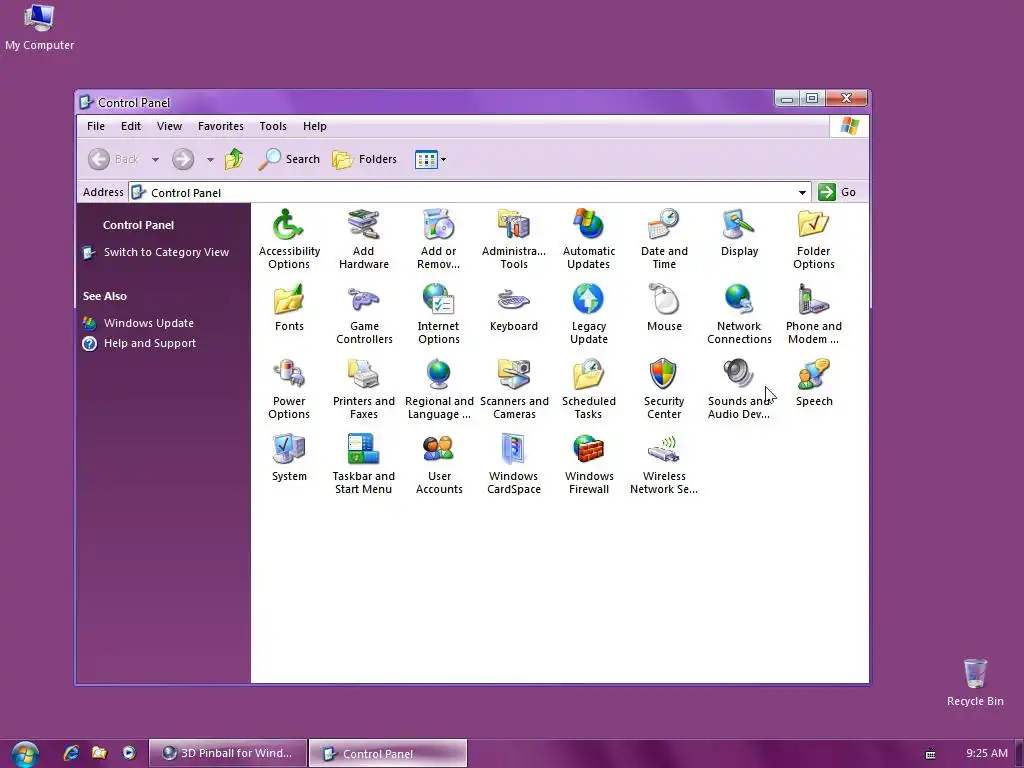Open the File menu

pyautogui.click(x=96, y=126)
